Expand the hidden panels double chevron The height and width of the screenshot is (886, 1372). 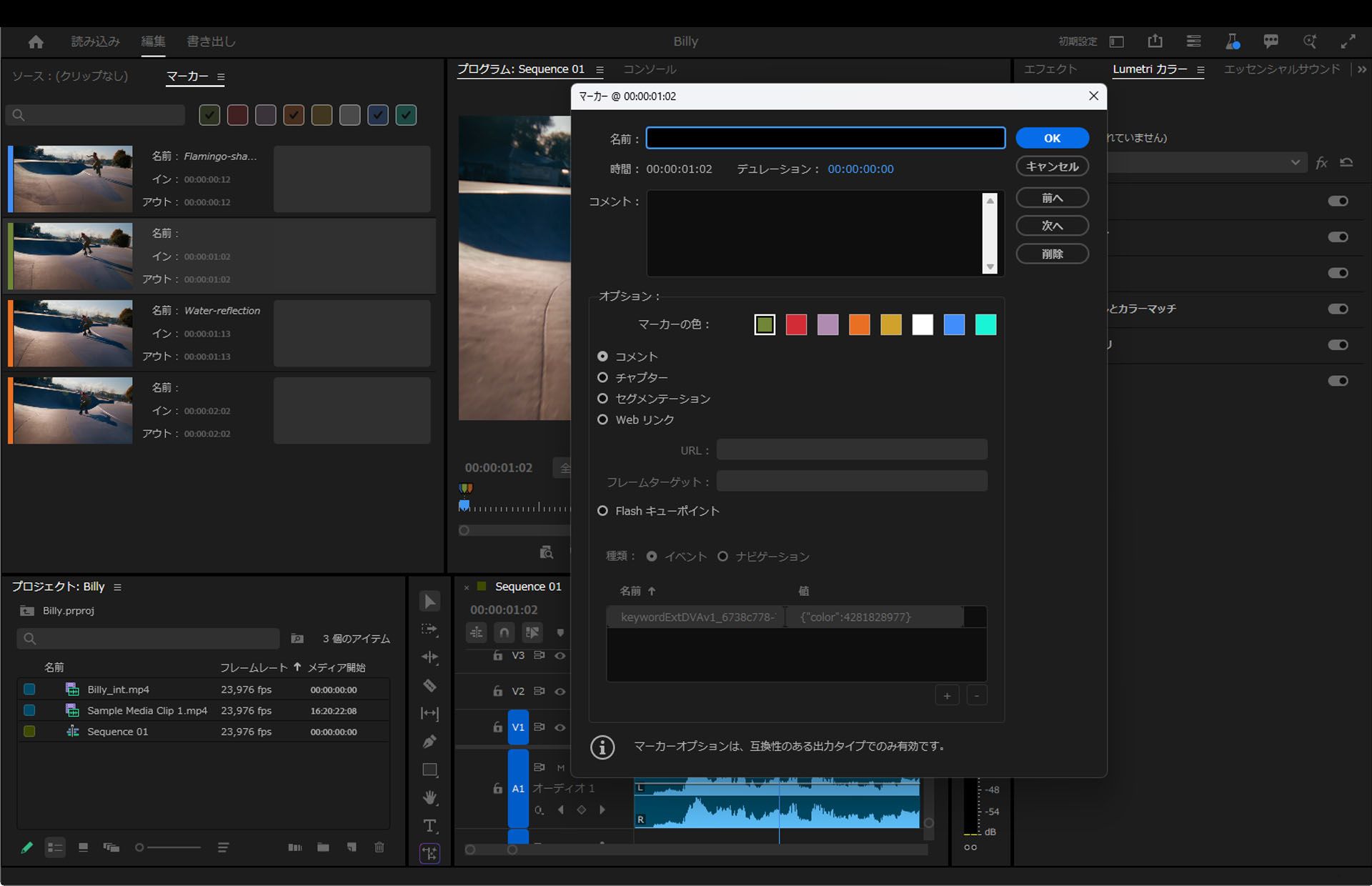pos(1361,69)
